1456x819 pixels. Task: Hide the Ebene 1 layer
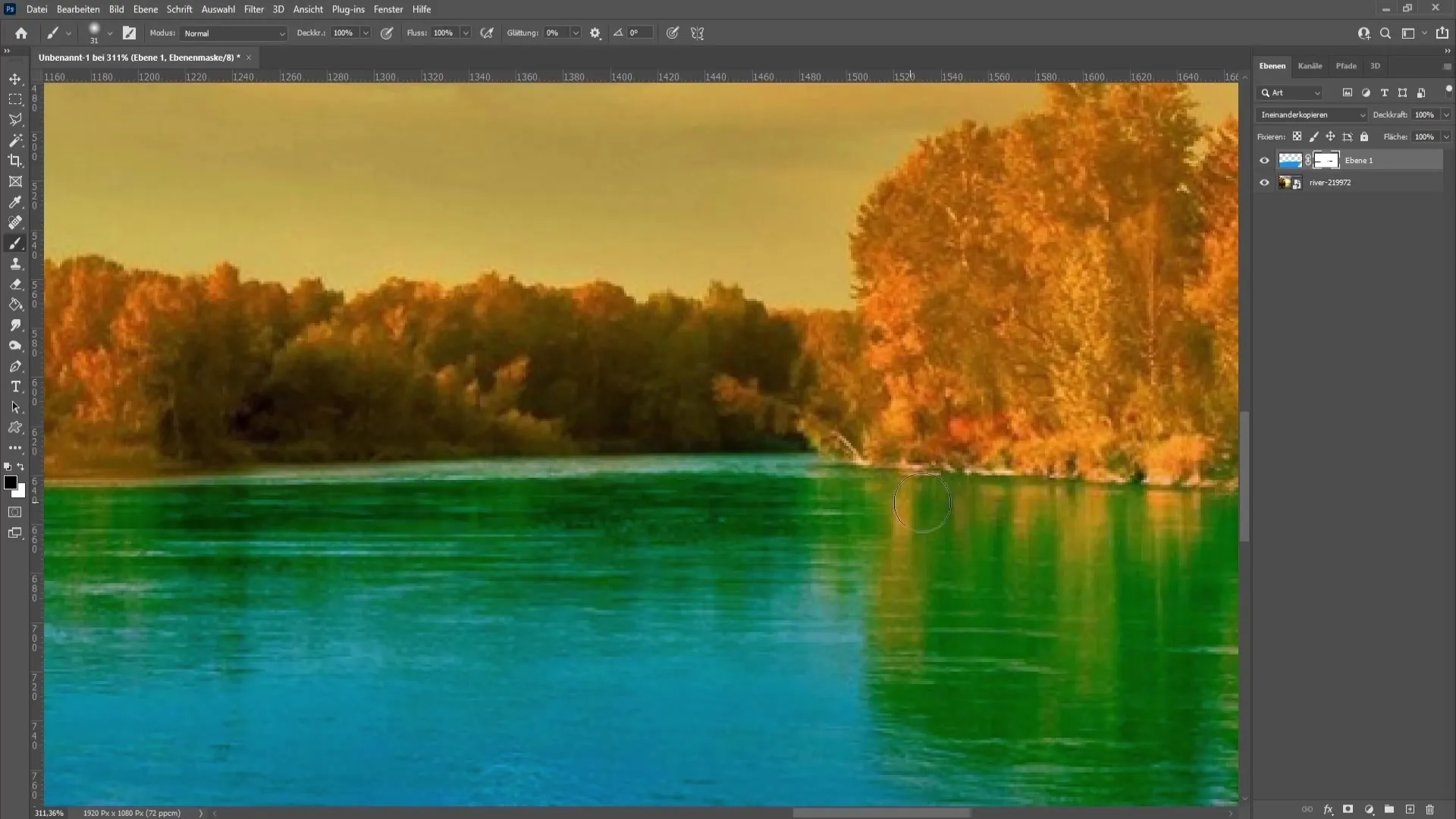click(x=1264, y=160)
